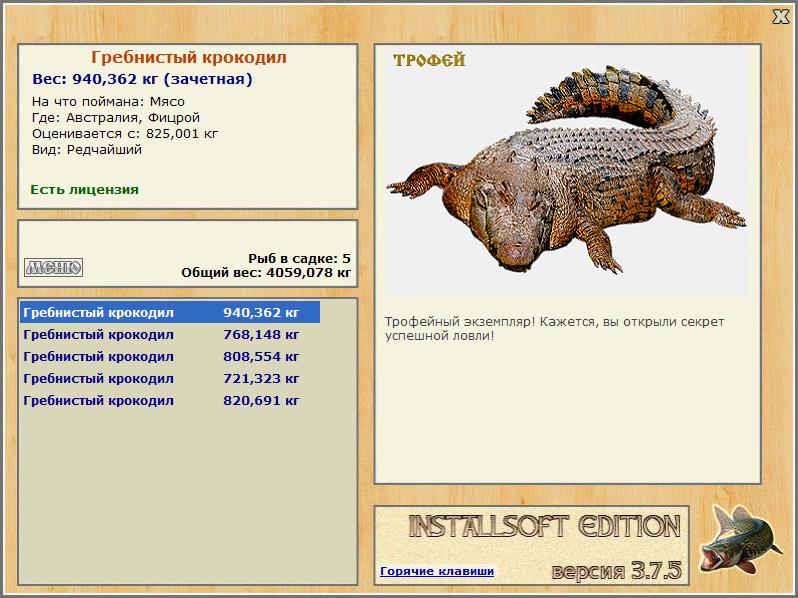Viewport: 798px width, 598px height.
Task: Select the crocodile weighing 768,148 кг
Action: 170,334
